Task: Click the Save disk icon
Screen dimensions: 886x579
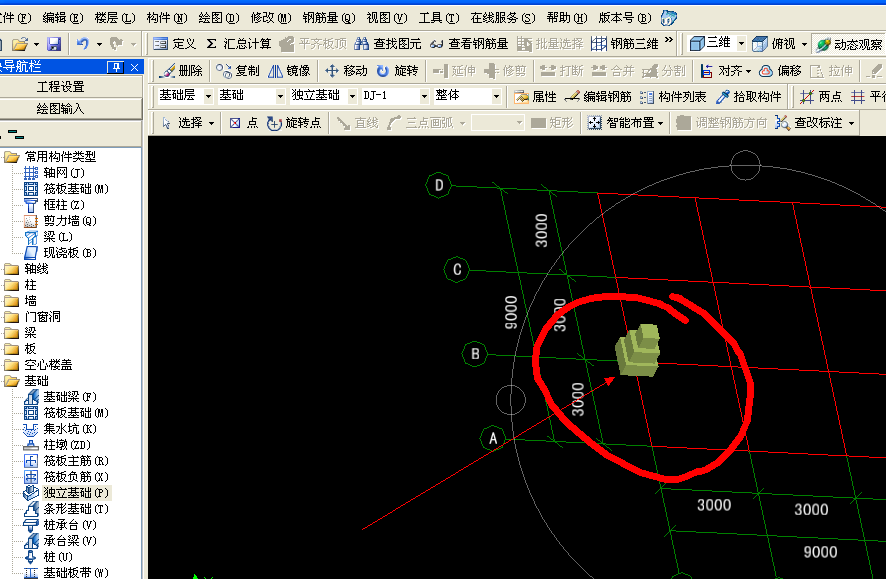Action: pos(54,43)
